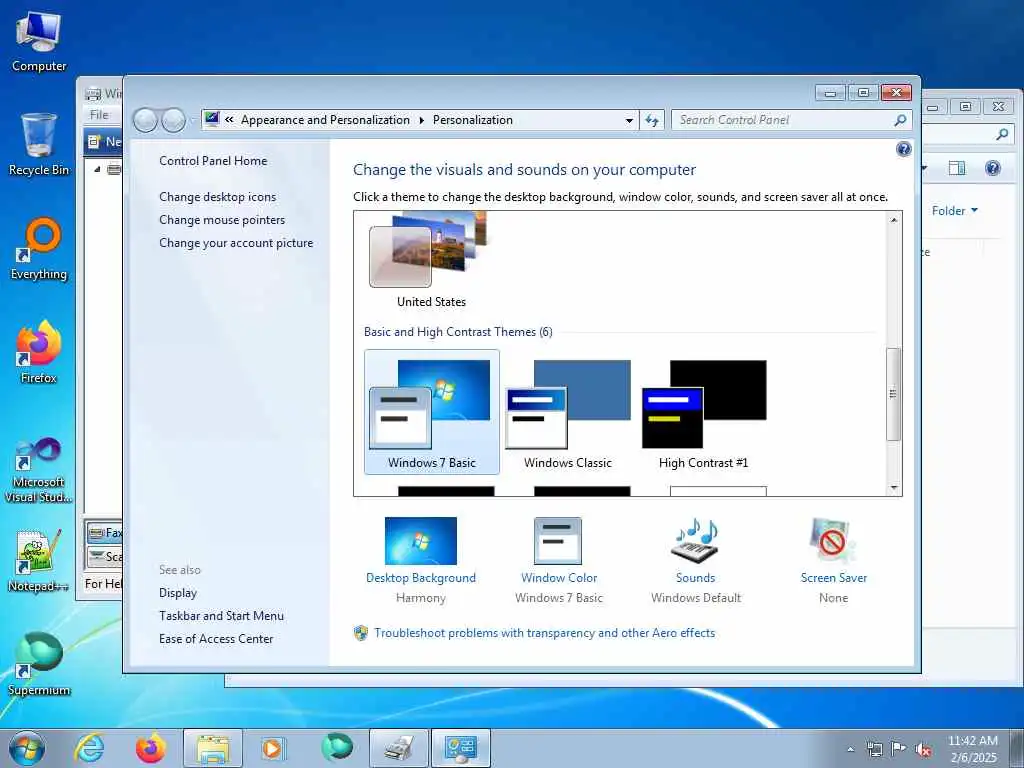Open the File menu in background window
Screen dimensions: 1024x768
99,115
